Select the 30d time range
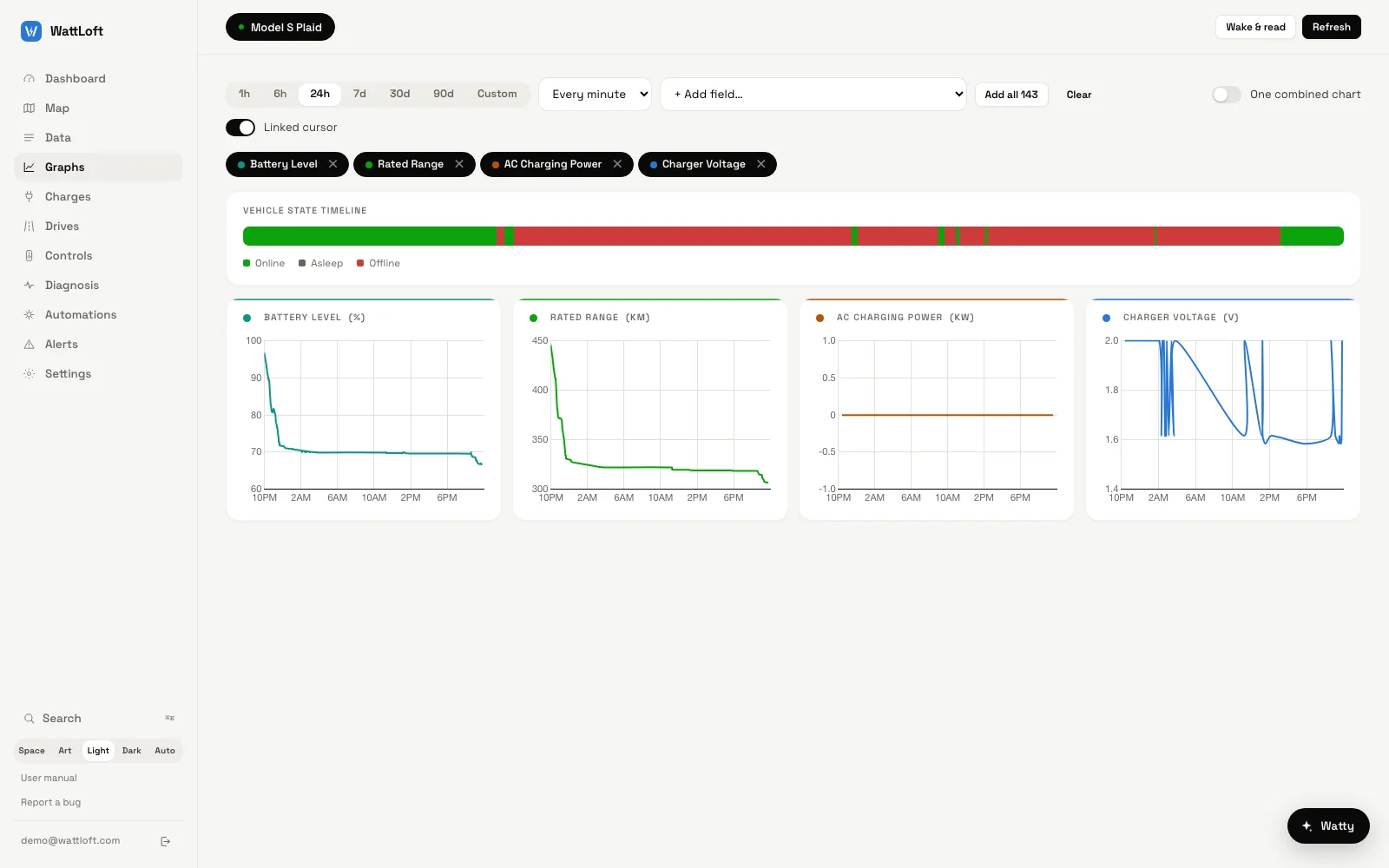The width and height of the screenshot is (1389, 868). tap(400, 94)
